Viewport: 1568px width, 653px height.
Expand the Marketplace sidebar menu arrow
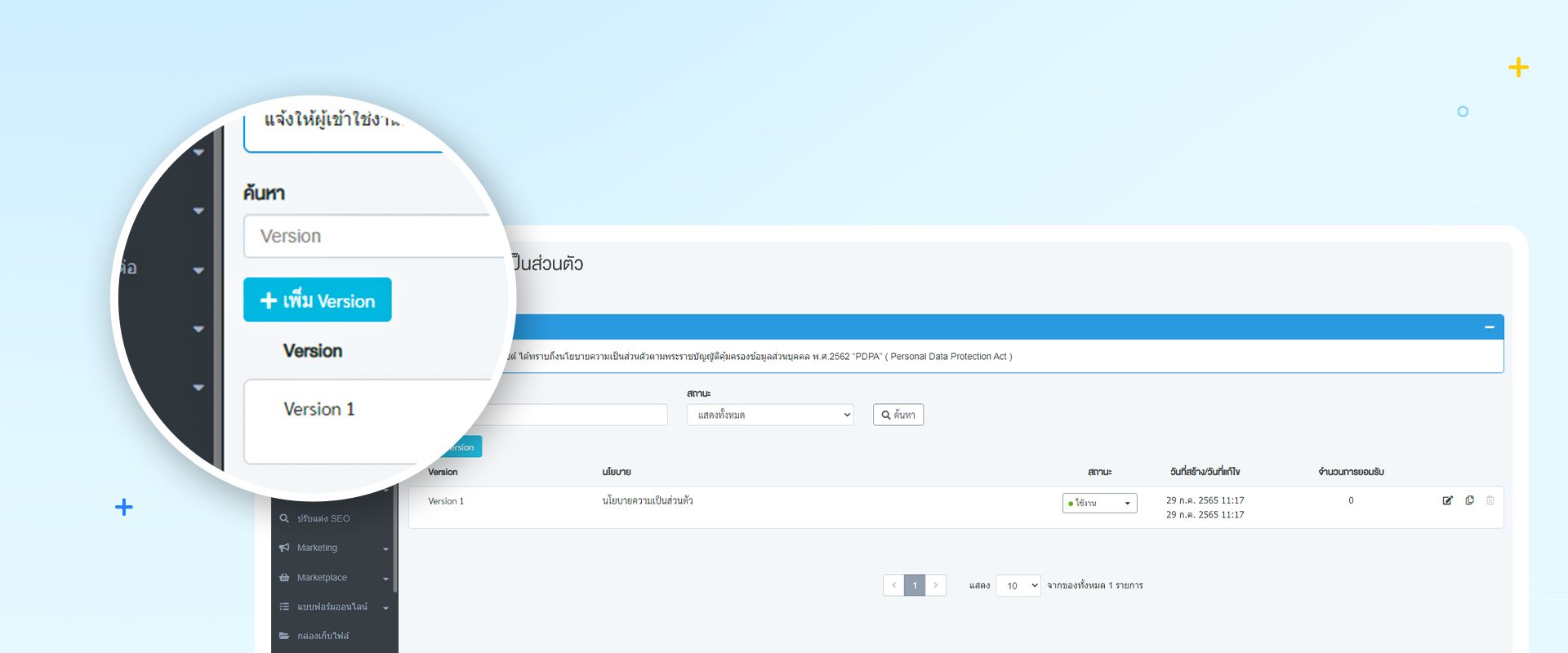click(x=385, y=578)
